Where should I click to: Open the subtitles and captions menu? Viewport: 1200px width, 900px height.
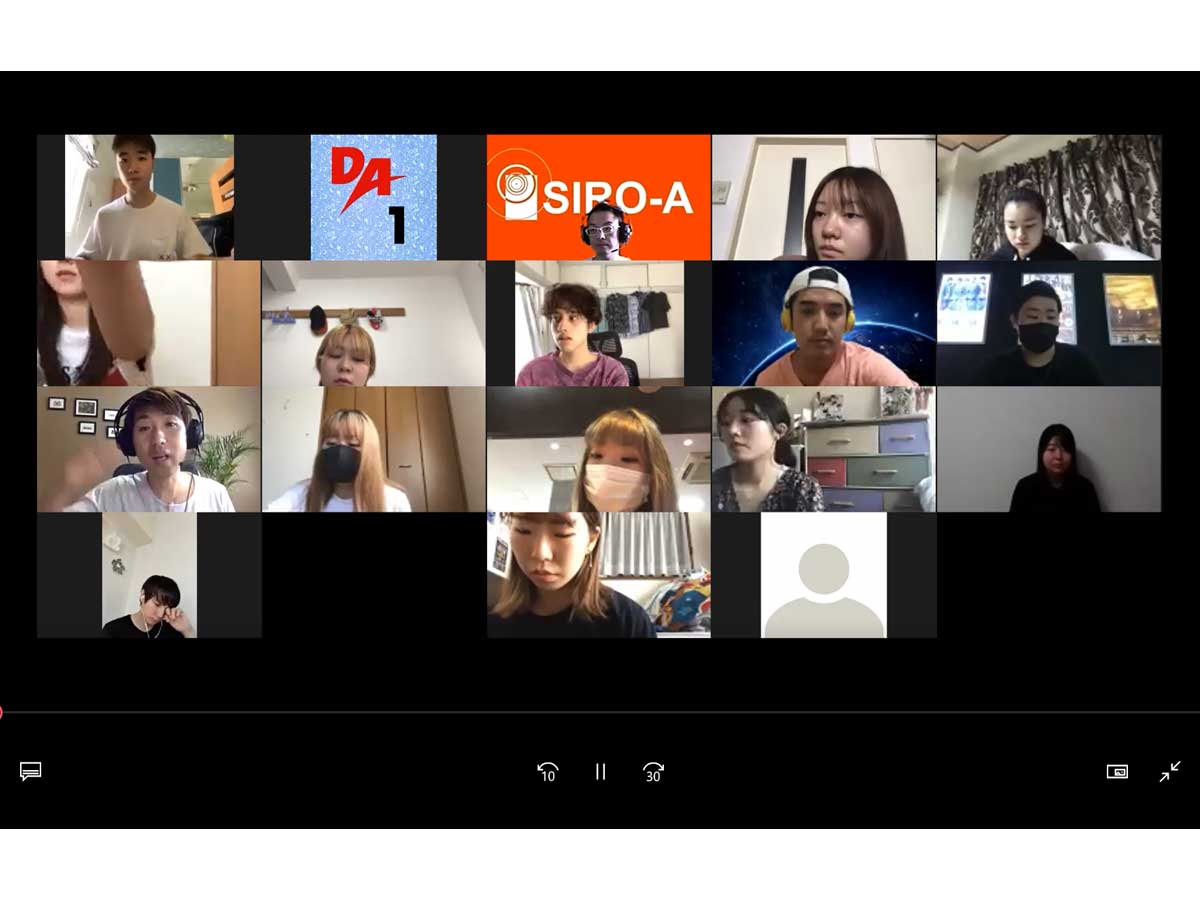coord(31,771)
